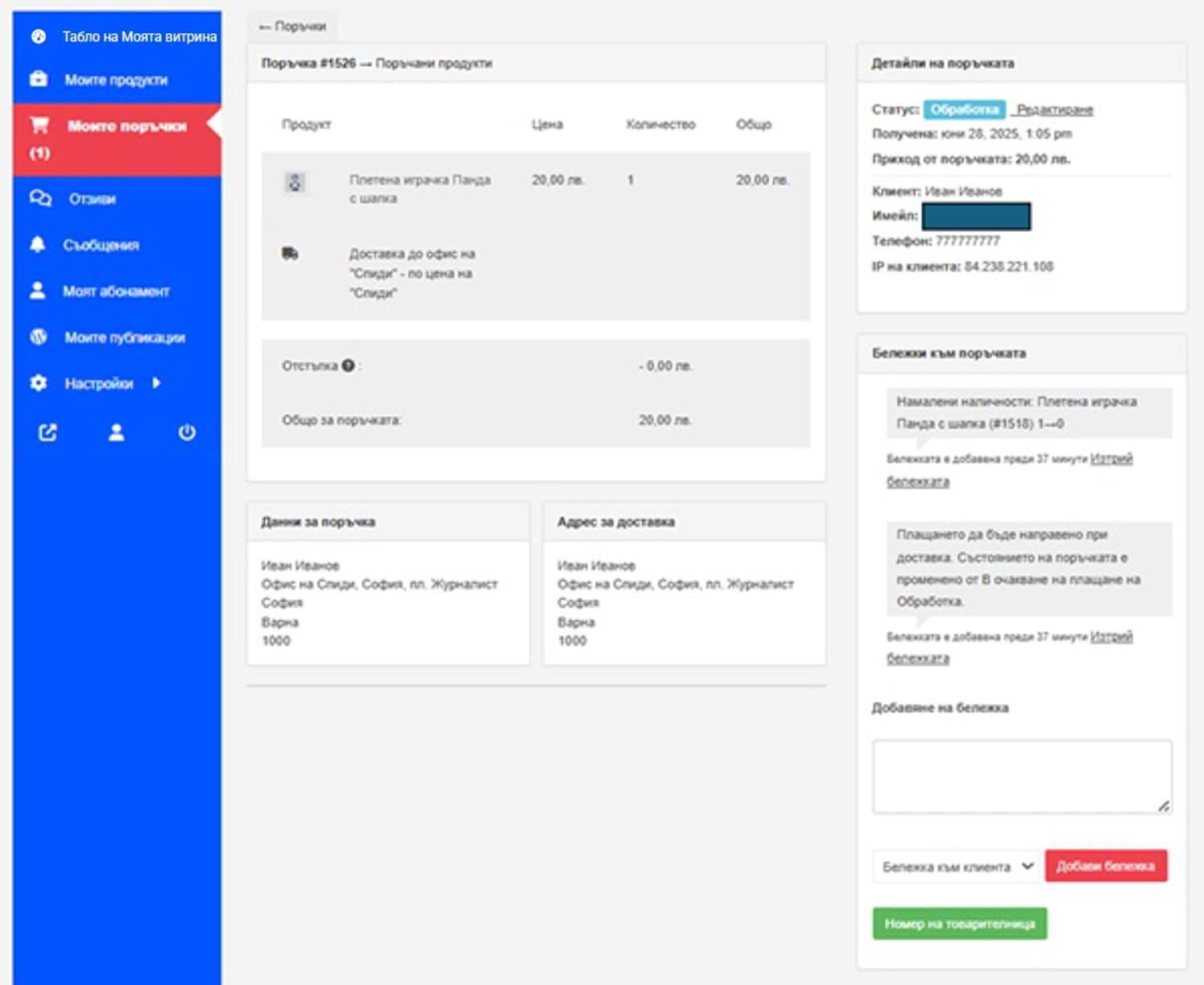Click the power logout icon in sidebar
The image size is (1204, 985).
(x=187, y=432)
